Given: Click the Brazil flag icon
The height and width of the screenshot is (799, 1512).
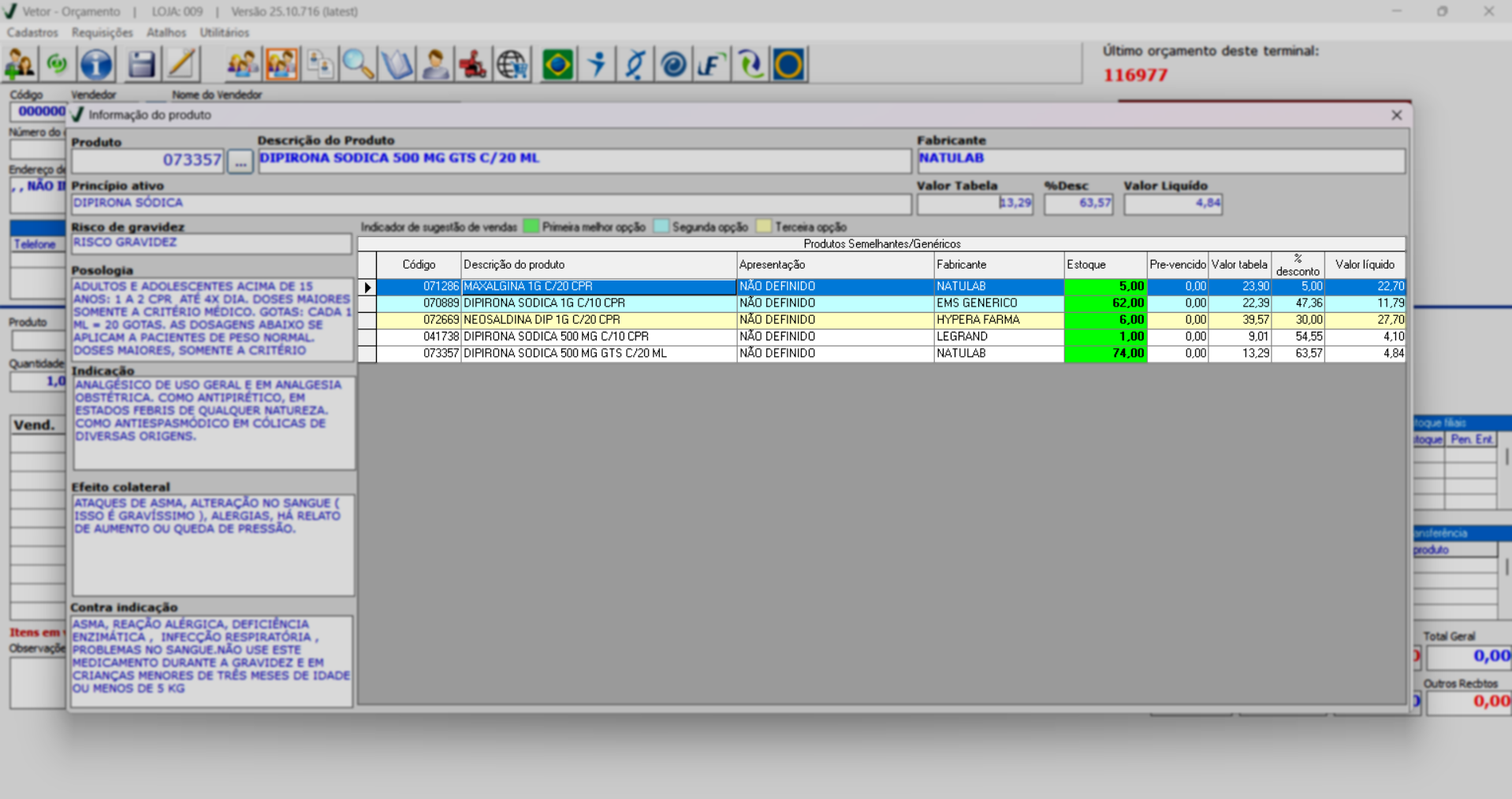Looking at the screenshot, I should 557,65.
